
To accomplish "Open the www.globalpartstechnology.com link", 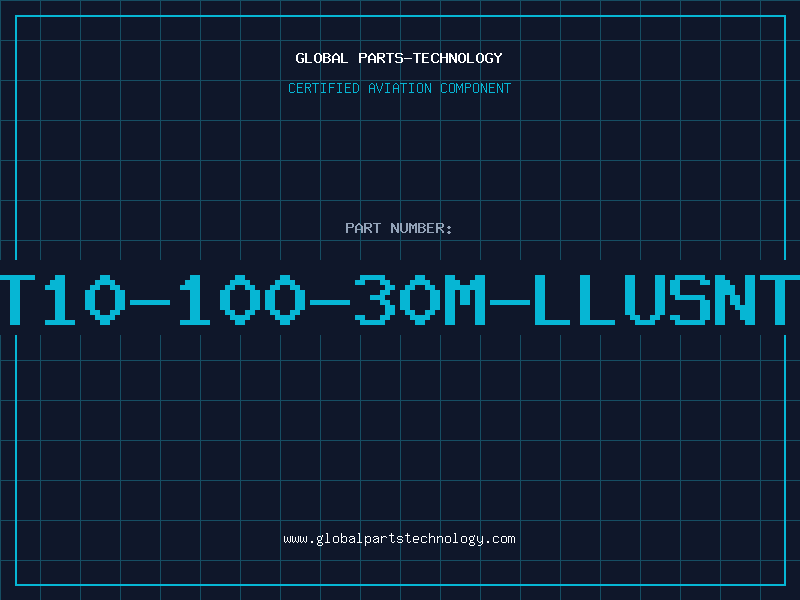I will point(399,539).
